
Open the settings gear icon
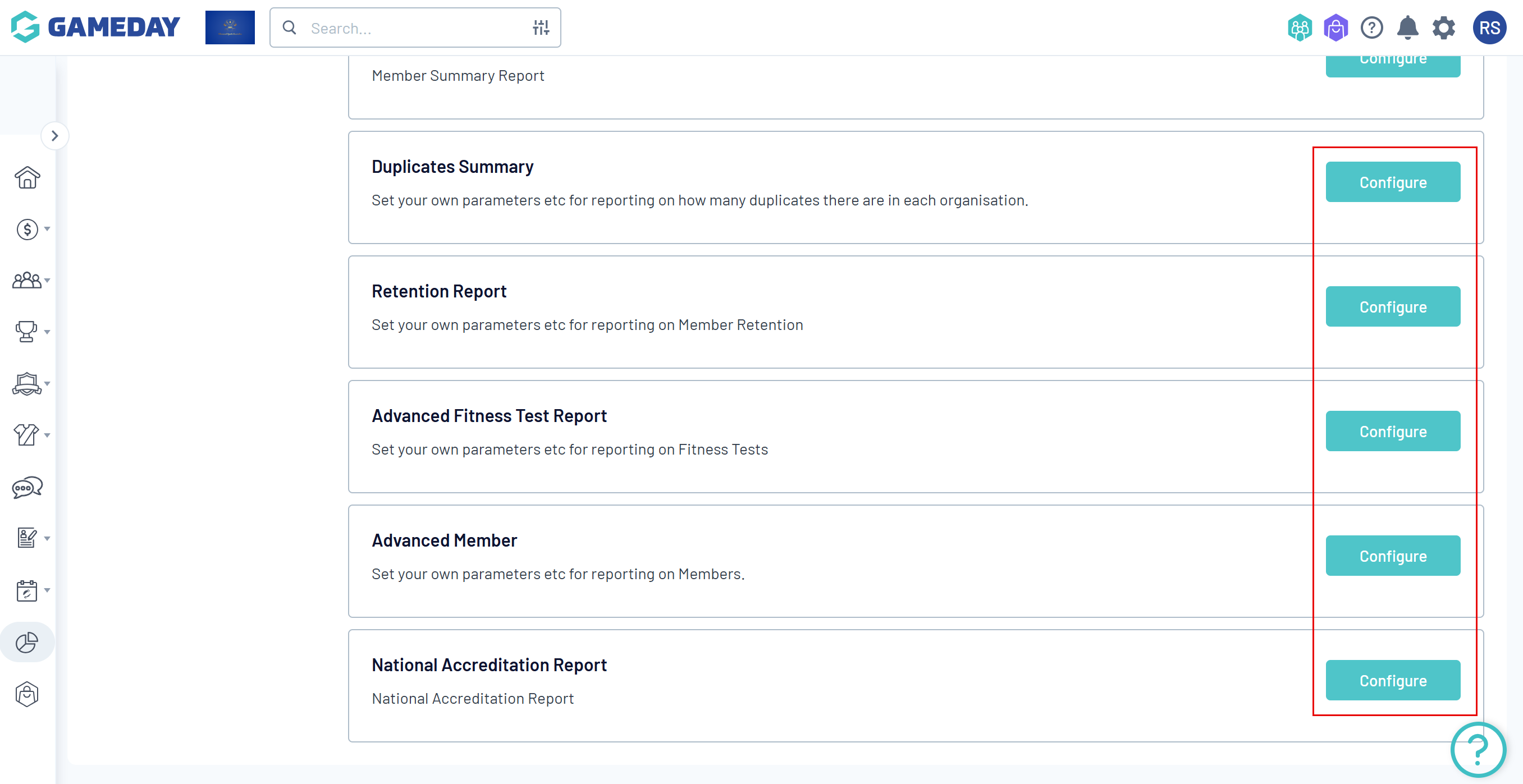tap(1443, 28)
